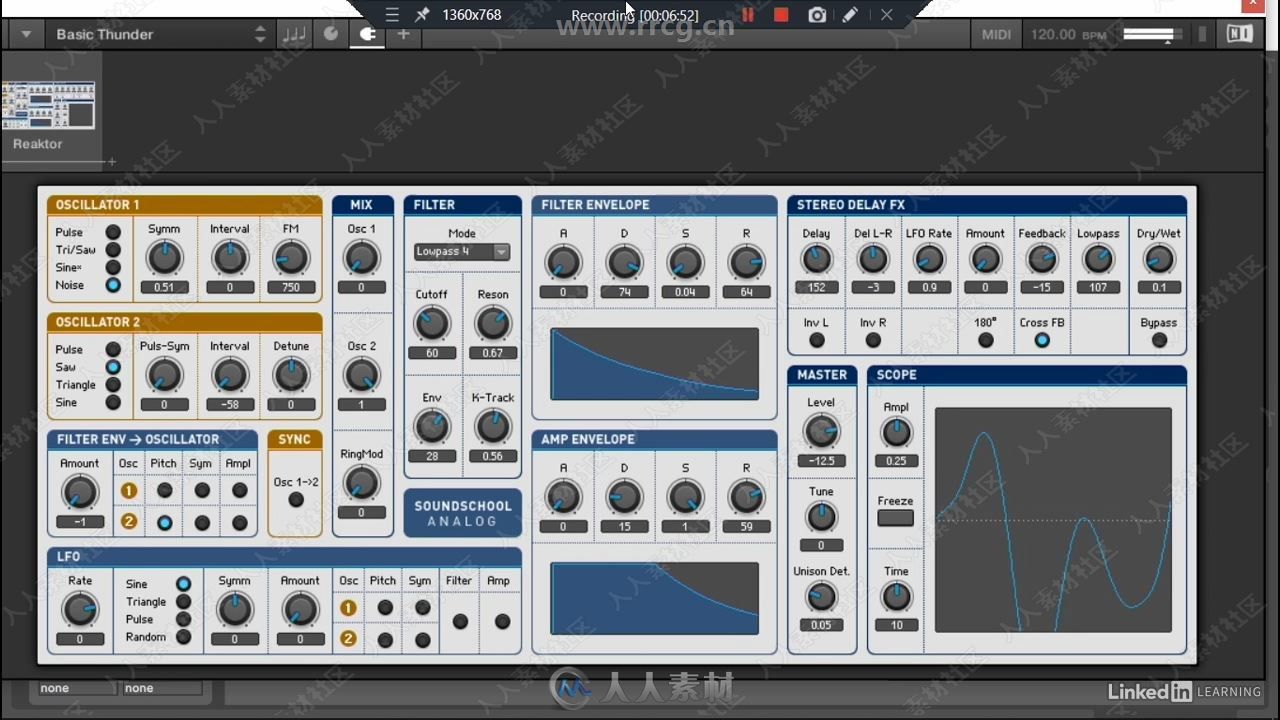Click the Dry/Wet knob
Image resolution: width=1280 pixels, height=720 pixels.
coord(1159,259)
